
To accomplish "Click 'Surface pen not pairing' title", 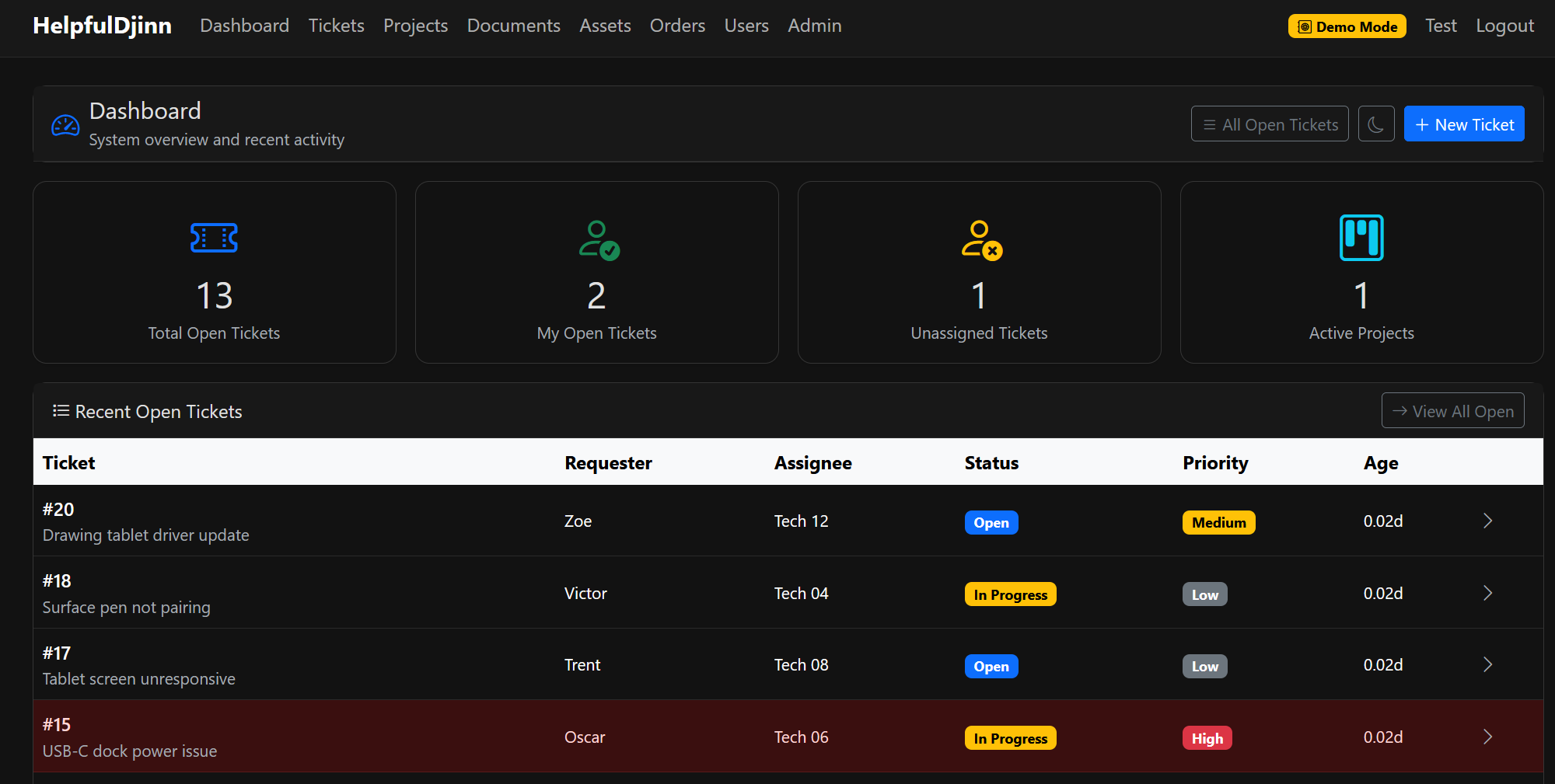I will [126, 608].
